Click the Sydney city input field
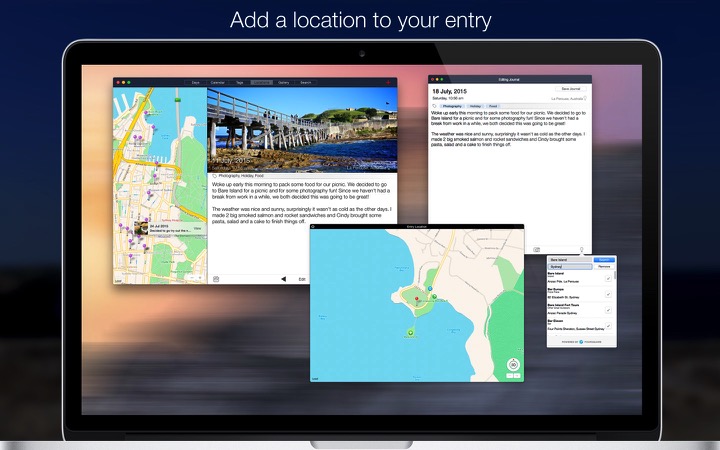The height and width of the screenshot is (450, 720). pyautogui.click(x=570, y=267)
